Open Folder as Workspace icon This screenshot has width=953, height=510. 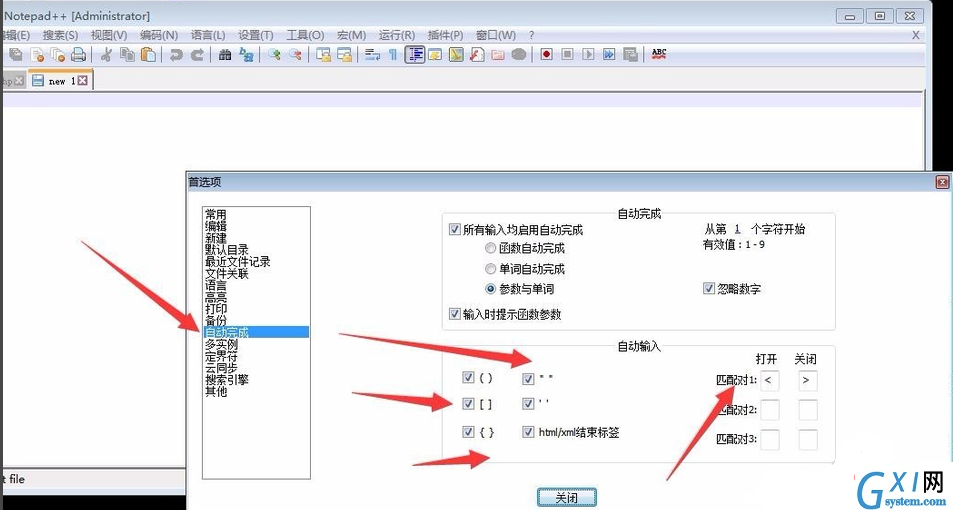click(498, 55)
